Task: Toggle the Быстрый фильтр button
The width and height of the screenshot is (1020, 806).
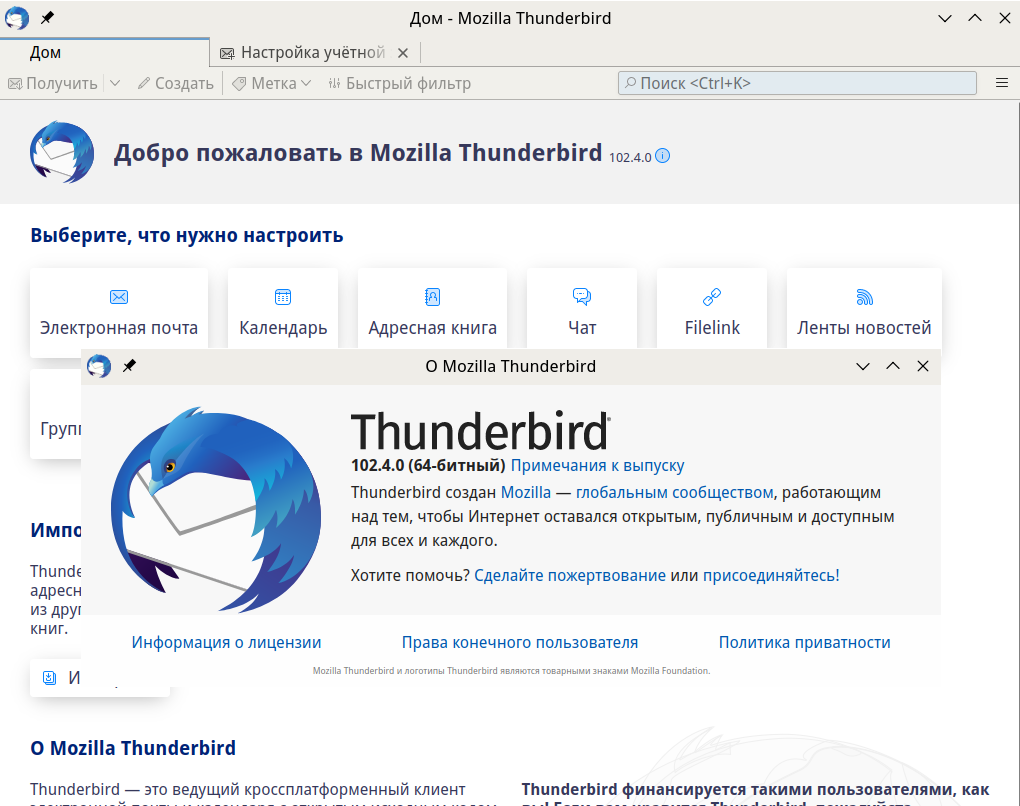Action: 399,83
